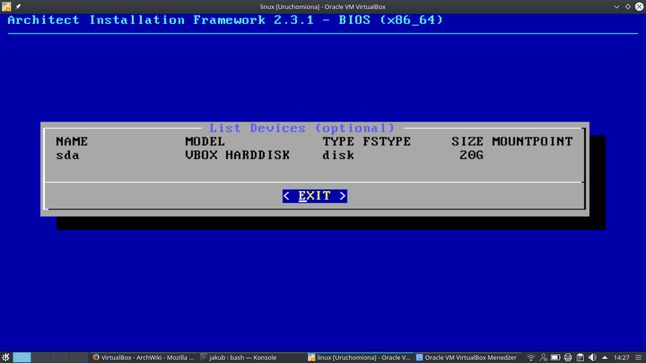Maximize the VirtualBox VM window
The width and height of the screenshot is (646, 363).
[x=628, y=7]
